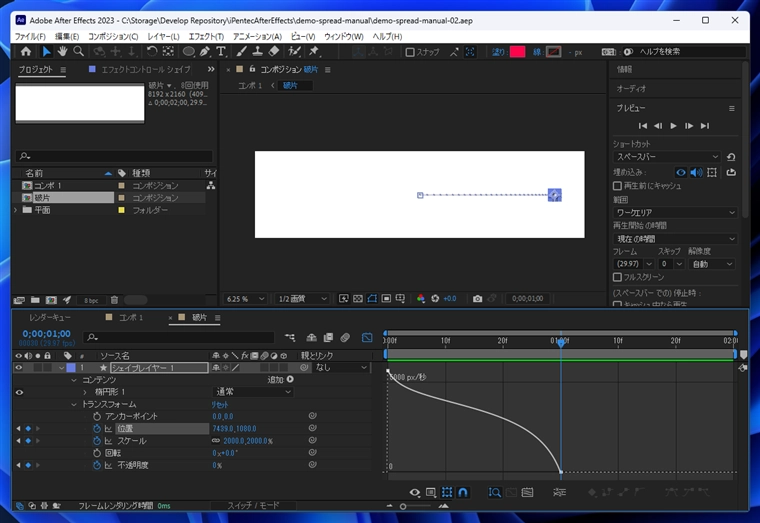Image resolution: width=760 pixels, height=523 pixels.
Task: Click the コンポ 1 breadcrumb in the viewer
Action: tap(250, 85)
